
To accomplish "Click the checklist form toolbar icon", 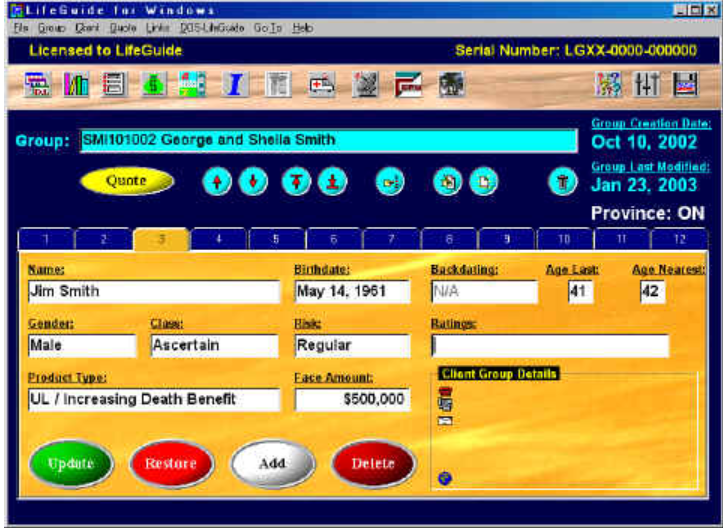I will coord(114,84).
